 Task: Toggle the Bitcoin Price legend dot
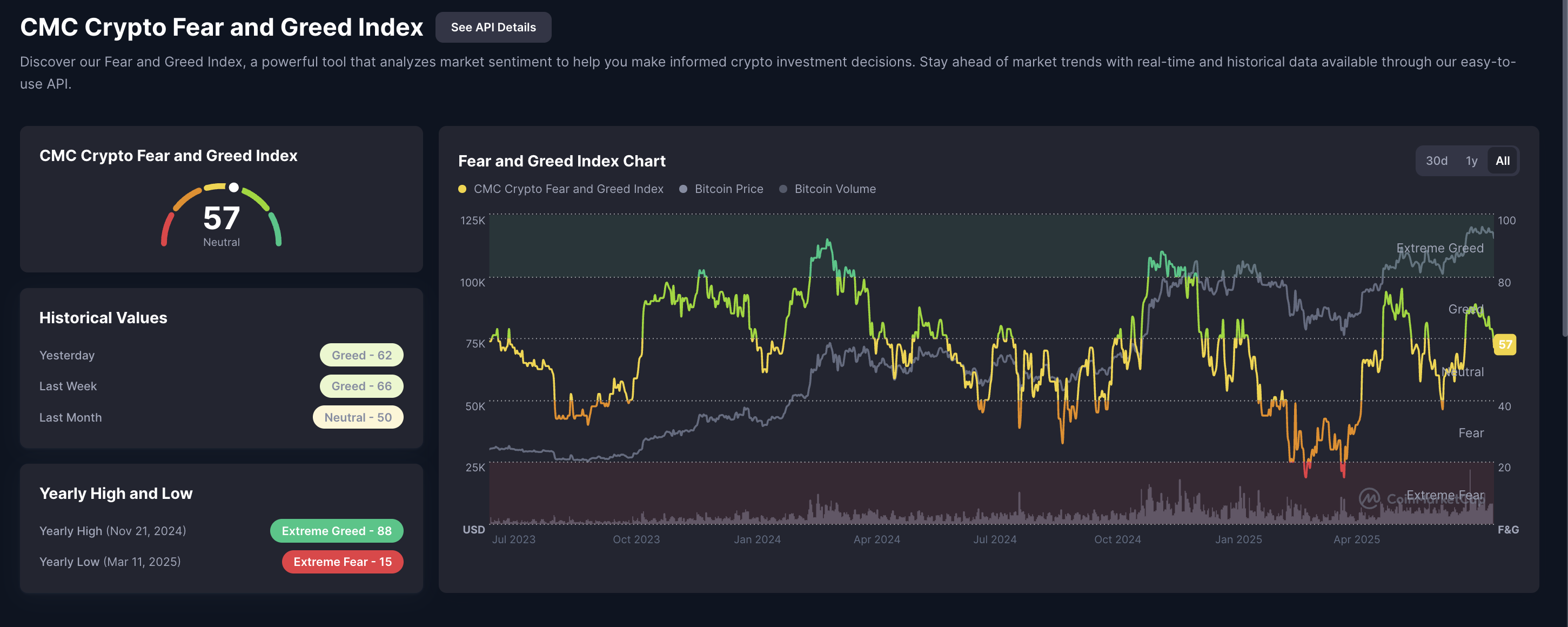(683, 189)
